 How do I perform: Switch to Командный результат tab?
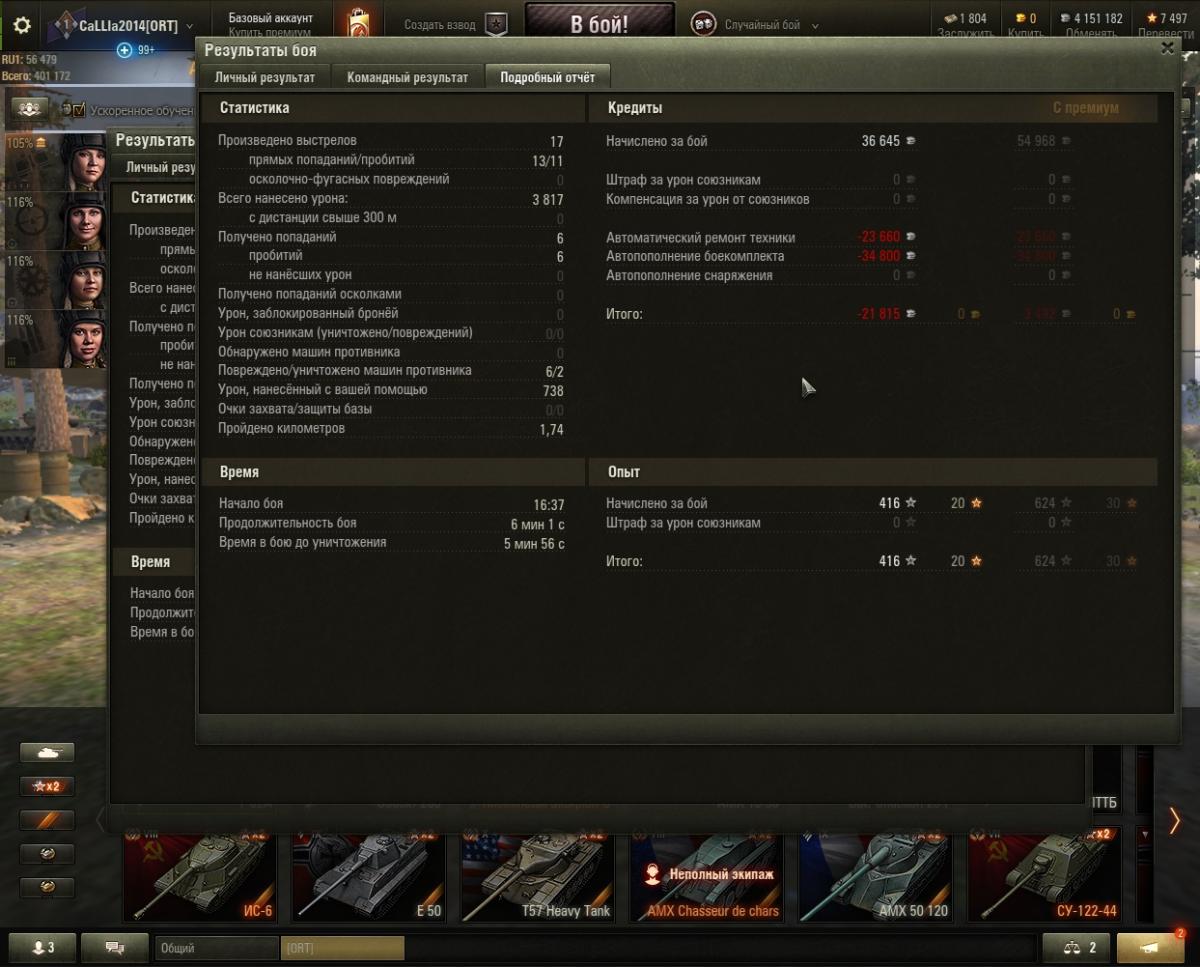tap(407, 77)
